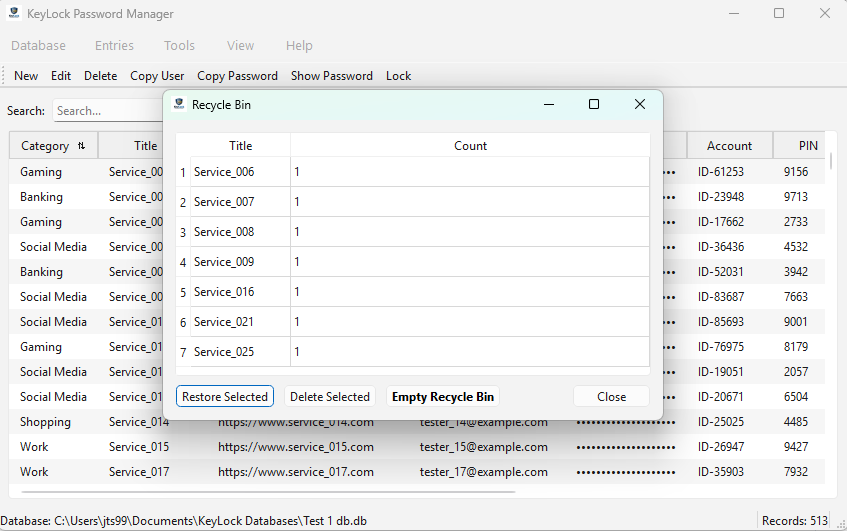
Task: Open the Database menu
Action: (x=38, y=46)
